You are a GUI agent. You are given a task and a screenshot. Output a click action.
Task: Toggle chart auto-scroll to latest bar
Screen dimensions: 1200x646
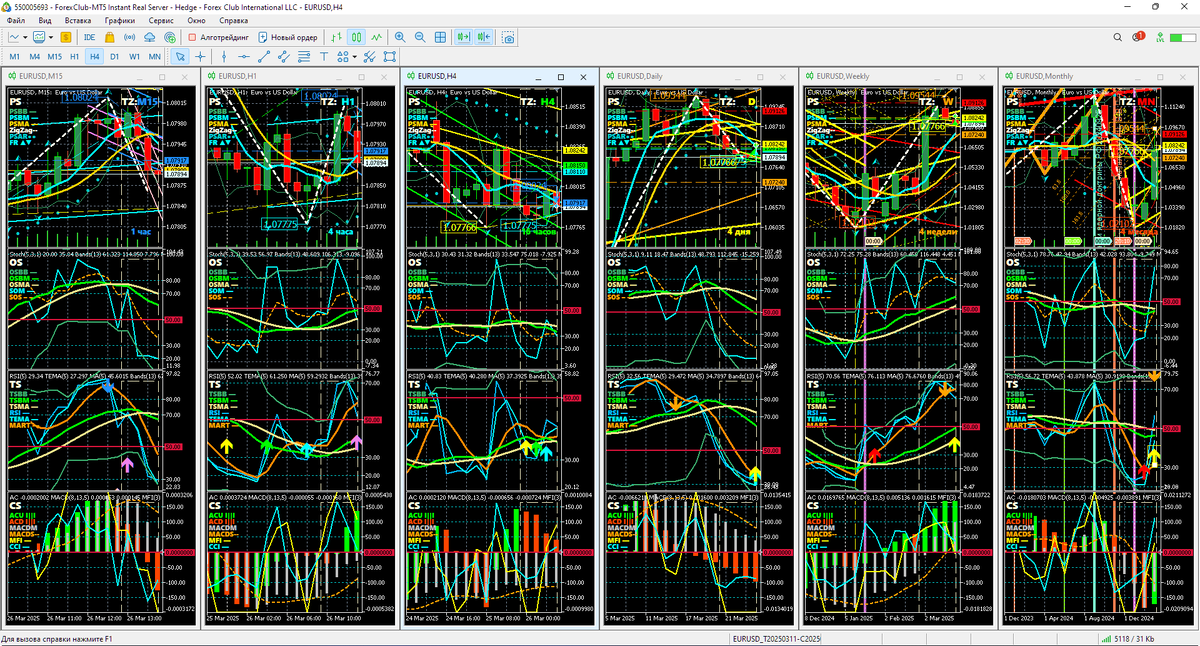pos(464,37)
